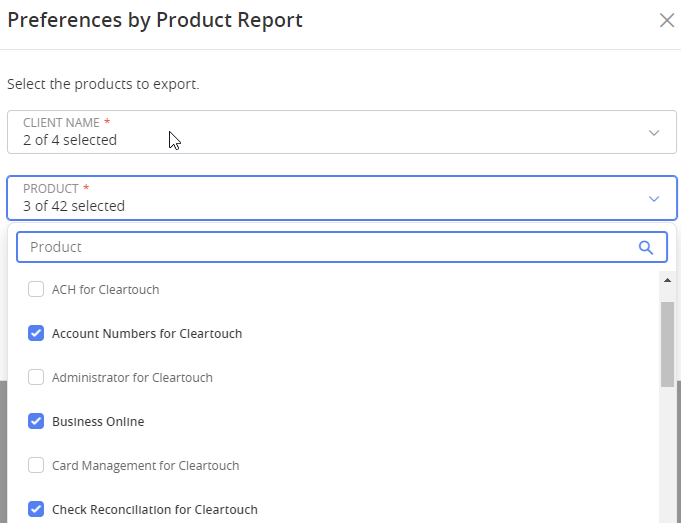
Task: Expand the Client Name dropdown chevron
Action: (654, 132)
